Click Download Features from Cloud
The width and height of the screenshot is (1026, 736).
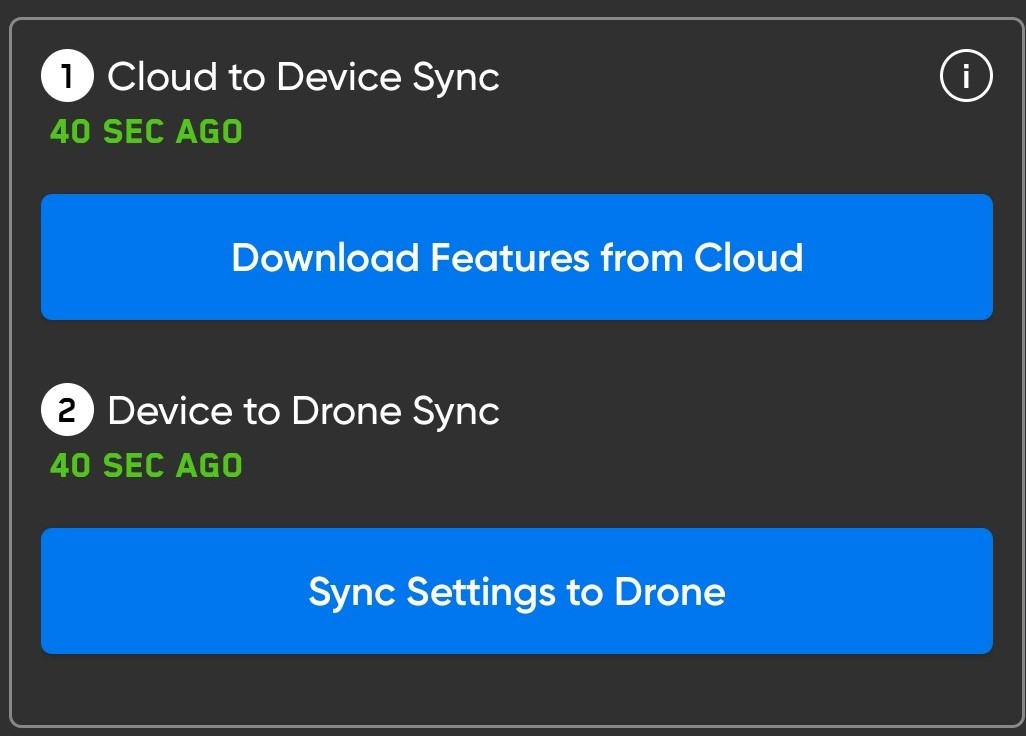(516, 257)
